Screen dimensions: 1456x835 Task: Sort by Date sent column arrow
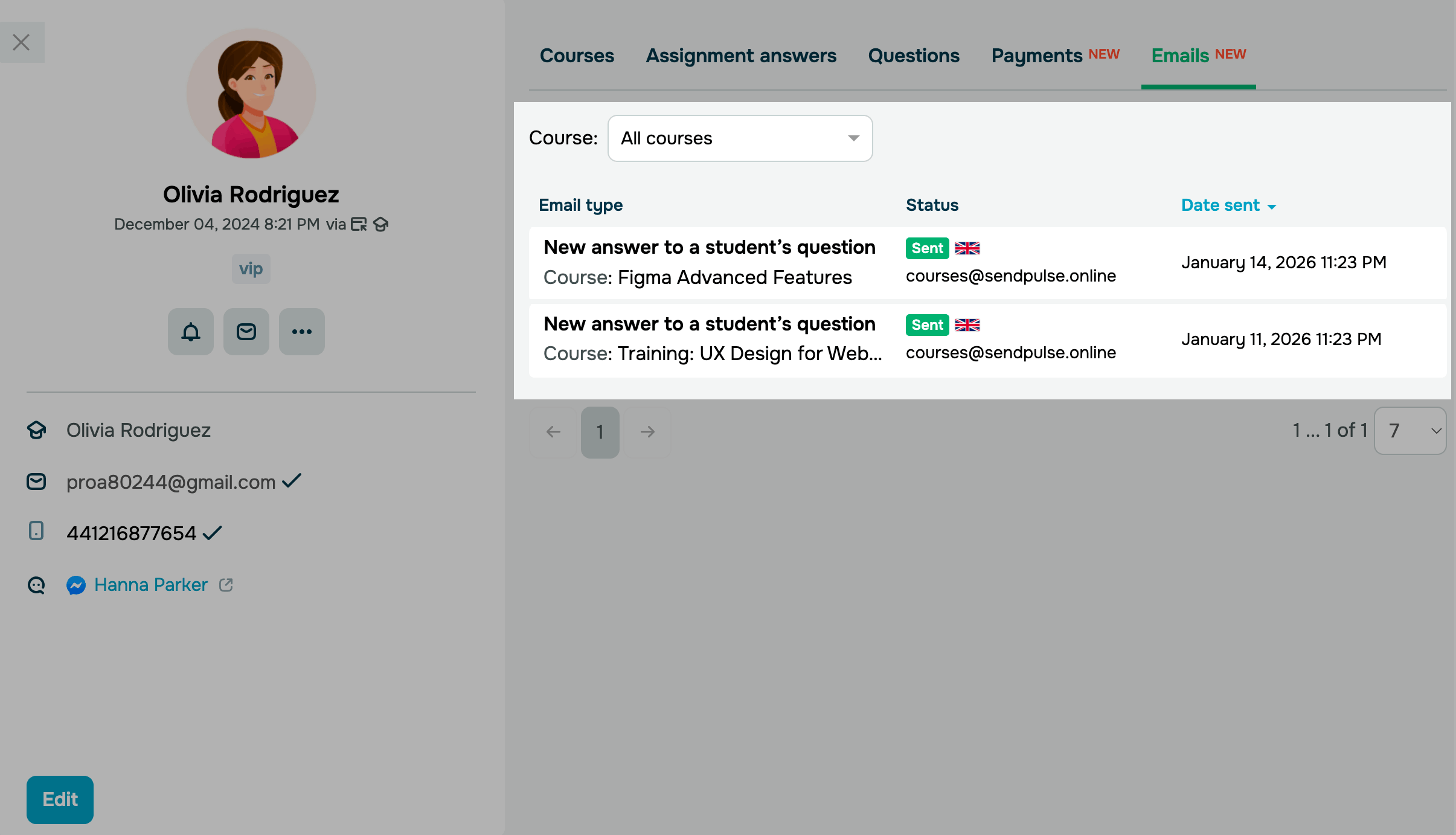(x=1272, y=207)
